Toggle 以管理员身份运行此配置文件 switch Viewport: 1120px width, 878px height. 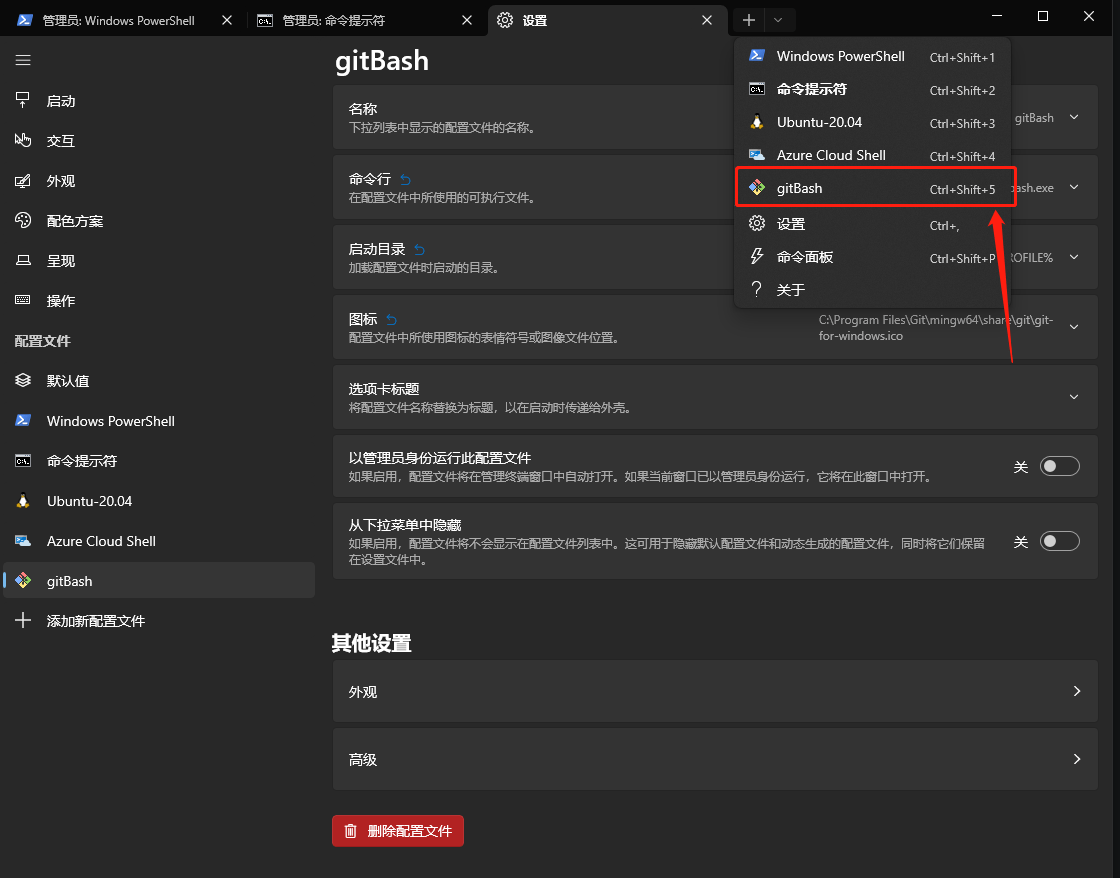pyautogui.click(x=1059, y=467)
